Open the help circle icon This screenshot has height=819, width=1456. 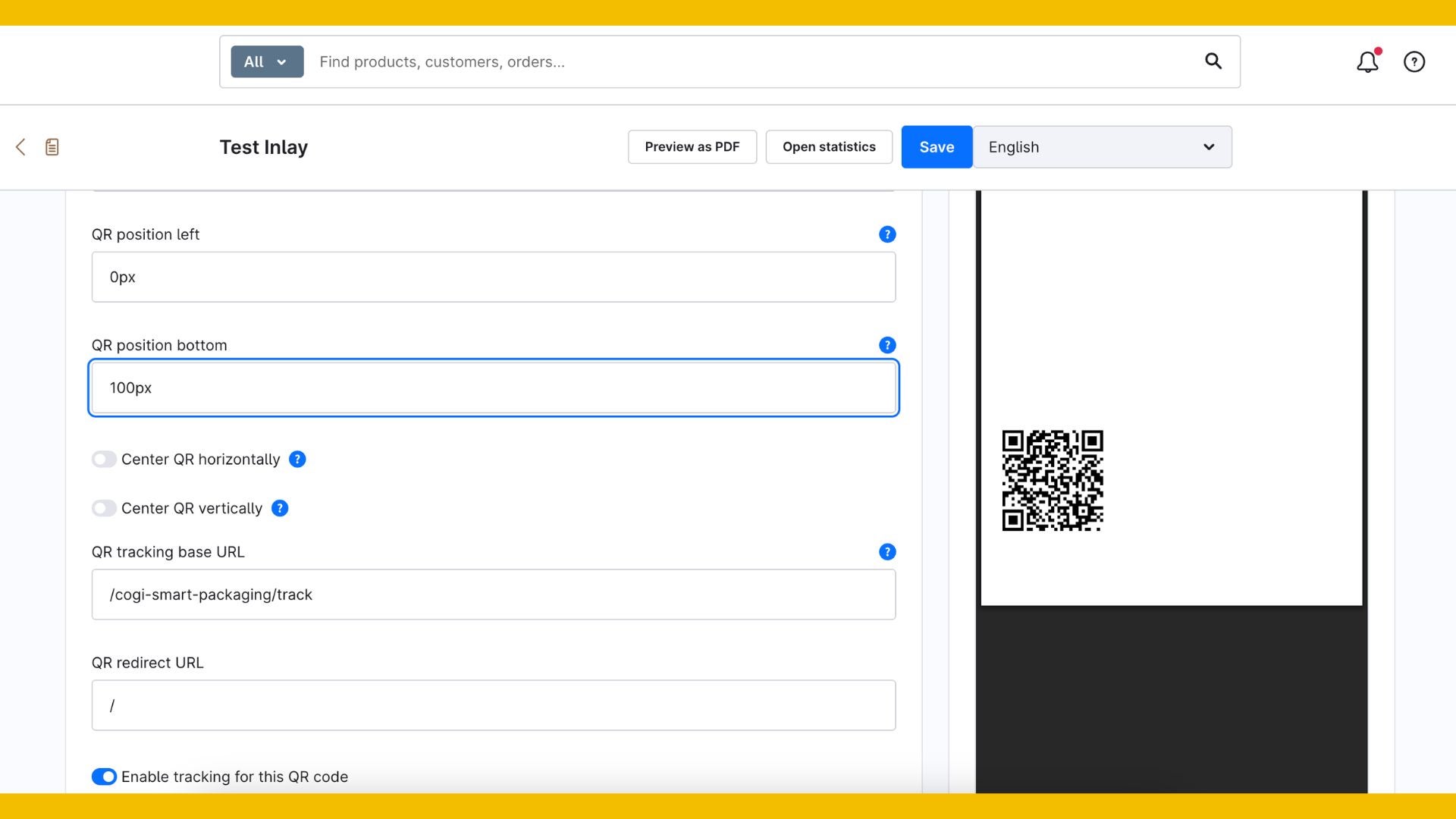(x=1414, y=62)
